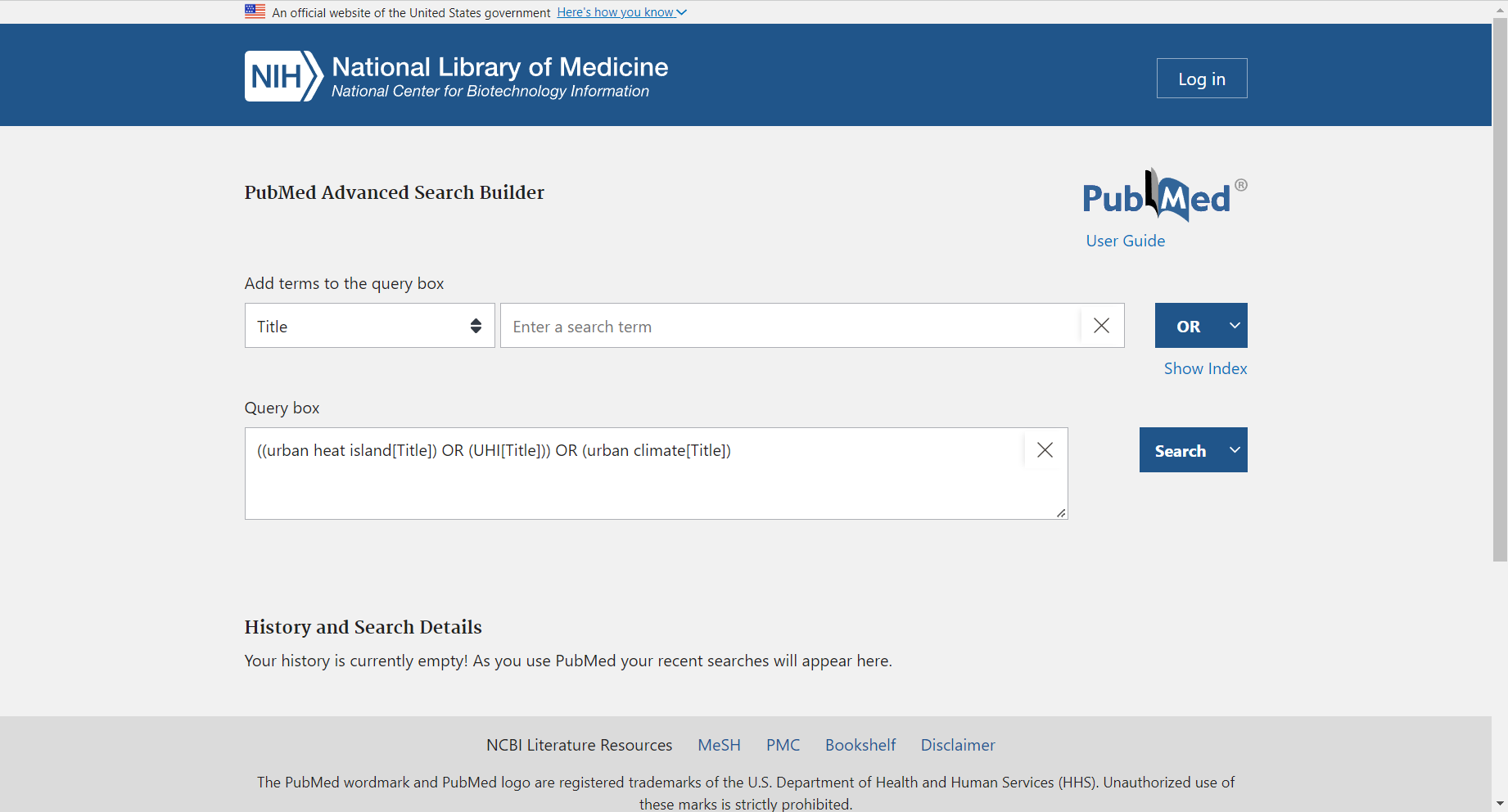1508x812 pixels.
Task: Expand the OR operator dropdown arrow
Action: click(1235, 326)
